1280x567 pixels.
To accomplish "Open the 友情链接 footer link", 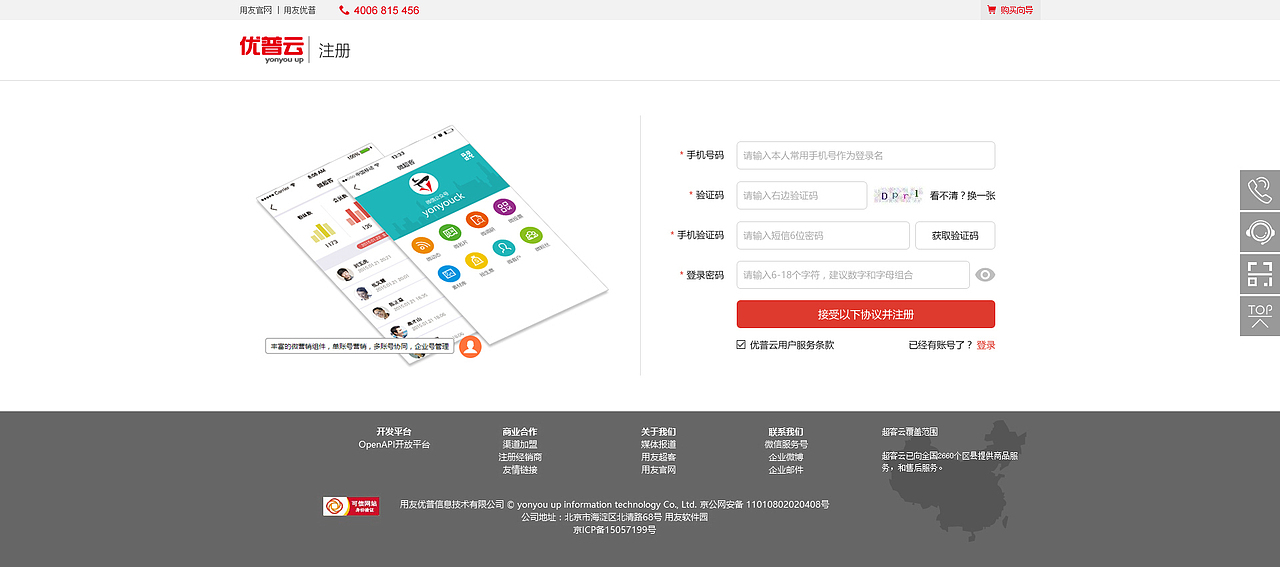I will coord(520,470).
